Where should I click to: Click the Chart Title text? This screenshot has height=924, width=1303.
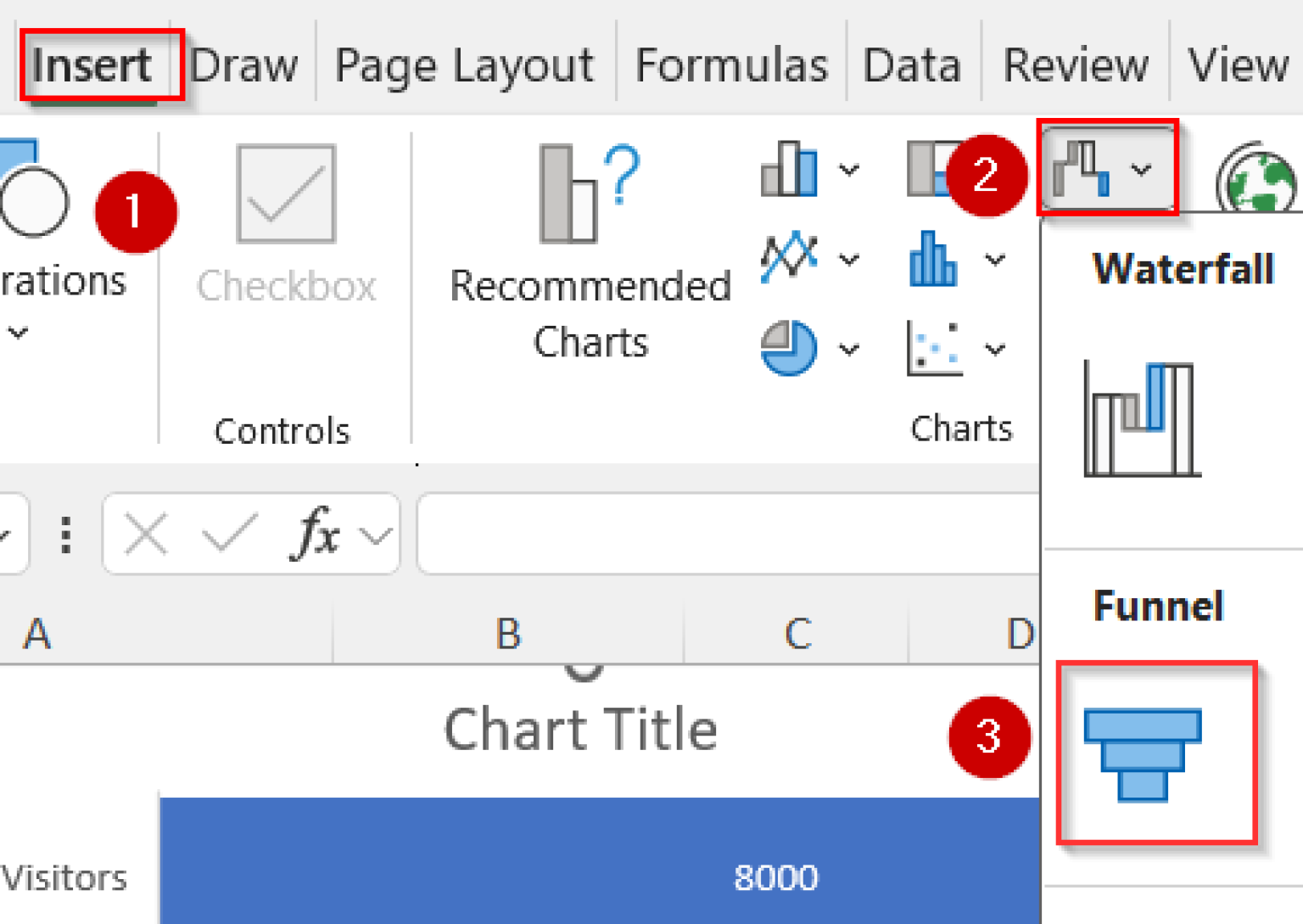[581, 727]
